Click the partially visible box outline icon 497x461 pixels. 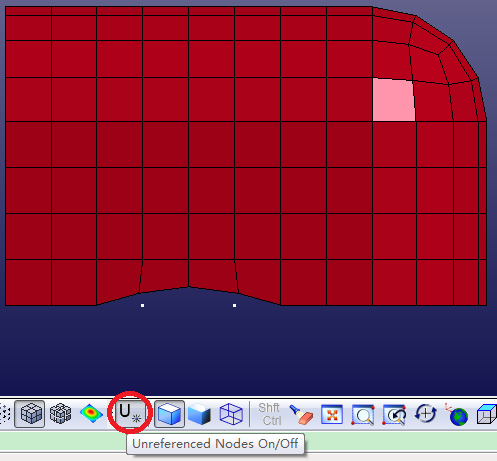point(487,414)
